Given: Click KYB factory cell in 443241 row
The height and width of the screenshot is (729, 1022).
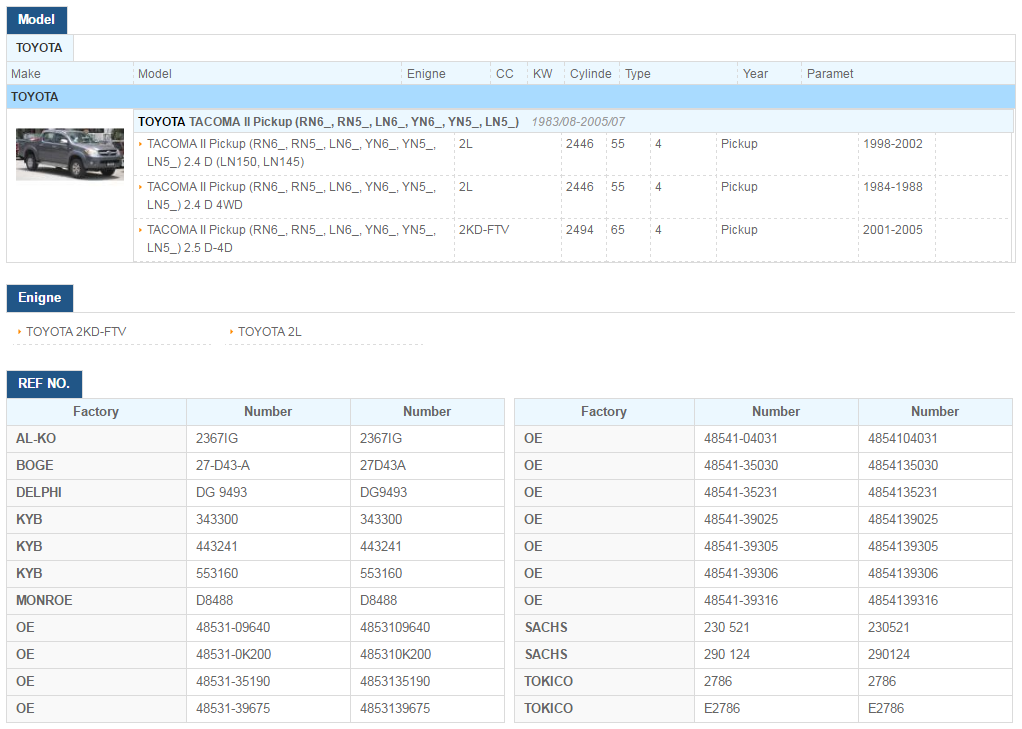Looking at the screenshot, I should 96,546.
